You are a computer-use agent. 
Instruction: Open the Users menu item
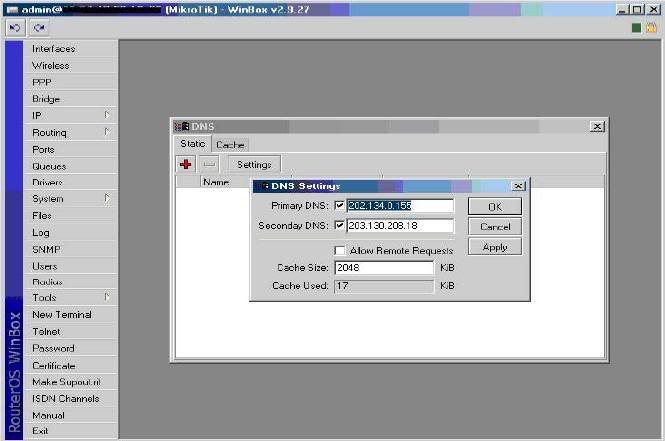70,266
